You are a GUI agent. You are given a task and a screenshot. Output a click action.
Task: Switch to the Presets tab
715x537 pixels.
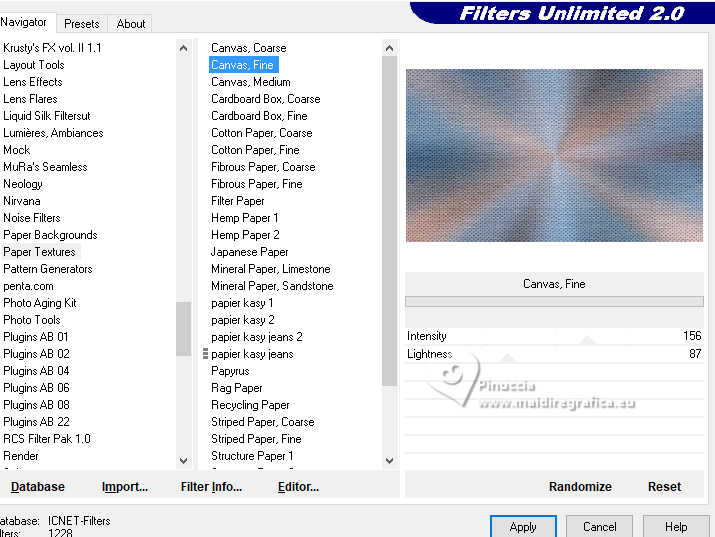(82, 24)
